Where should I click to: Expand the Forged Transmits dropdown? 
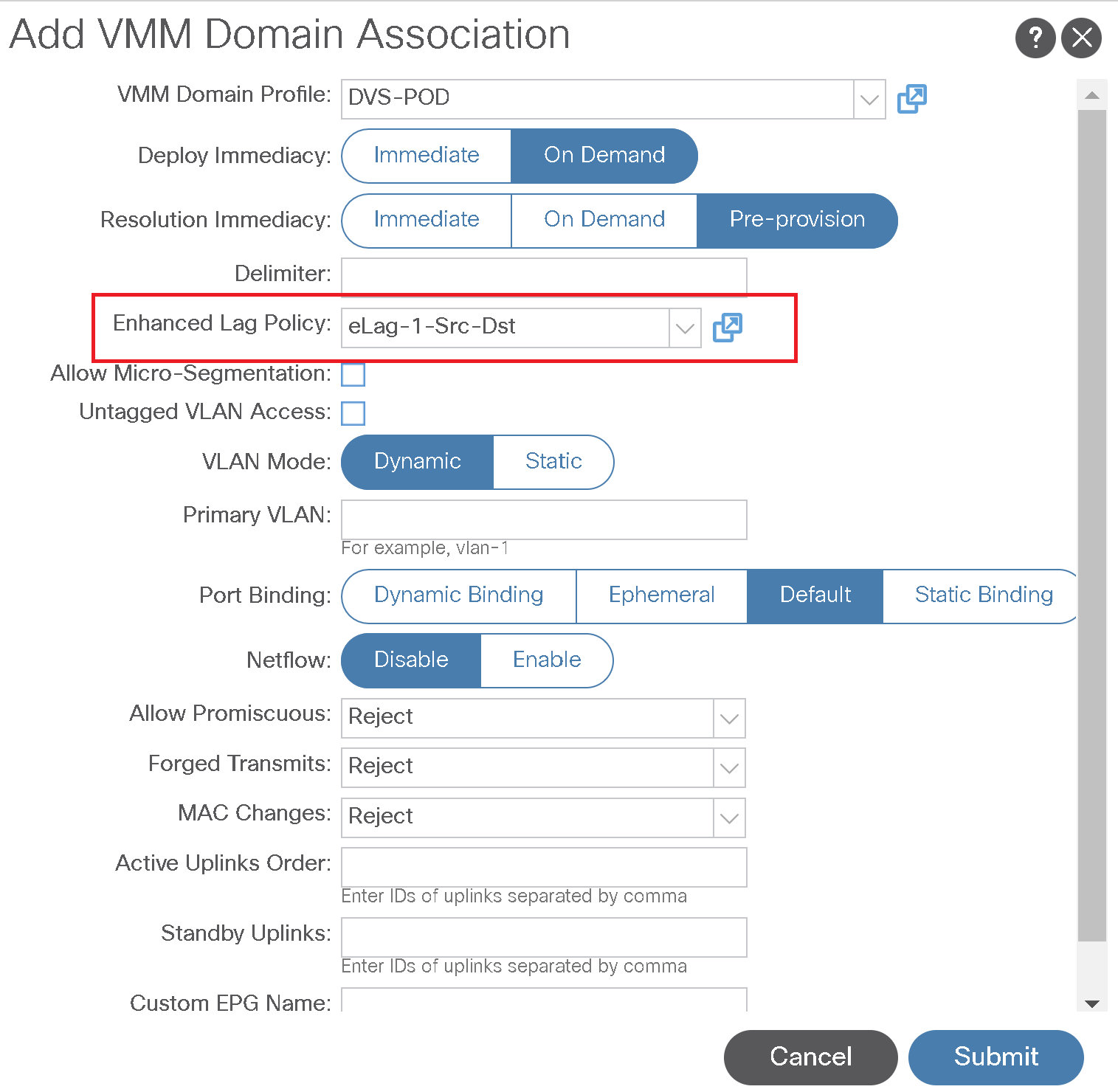729,767
